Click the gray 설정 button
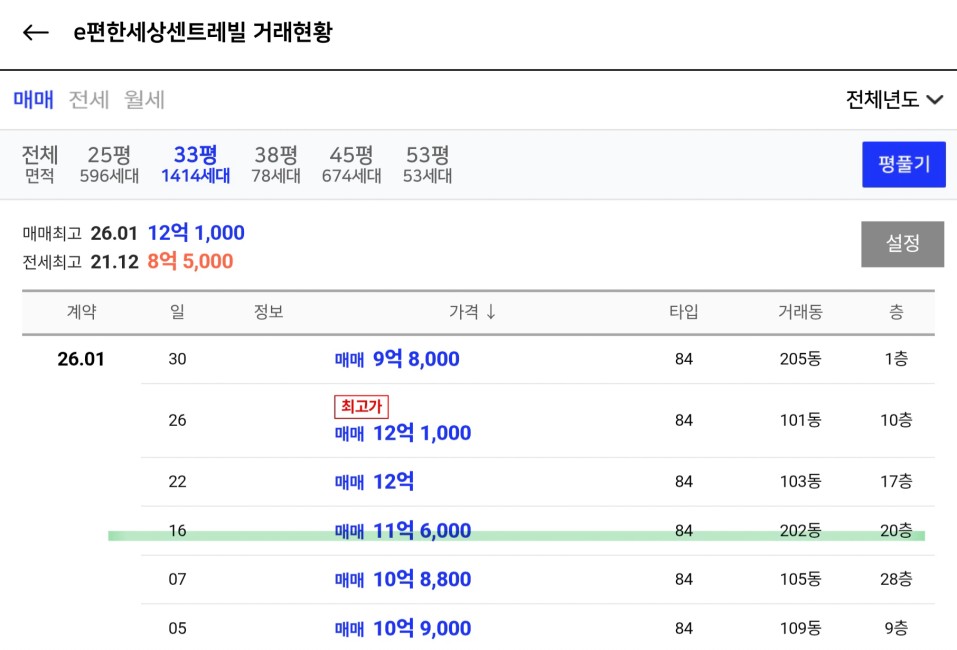 pyautogui.click(x=902, y=244)
